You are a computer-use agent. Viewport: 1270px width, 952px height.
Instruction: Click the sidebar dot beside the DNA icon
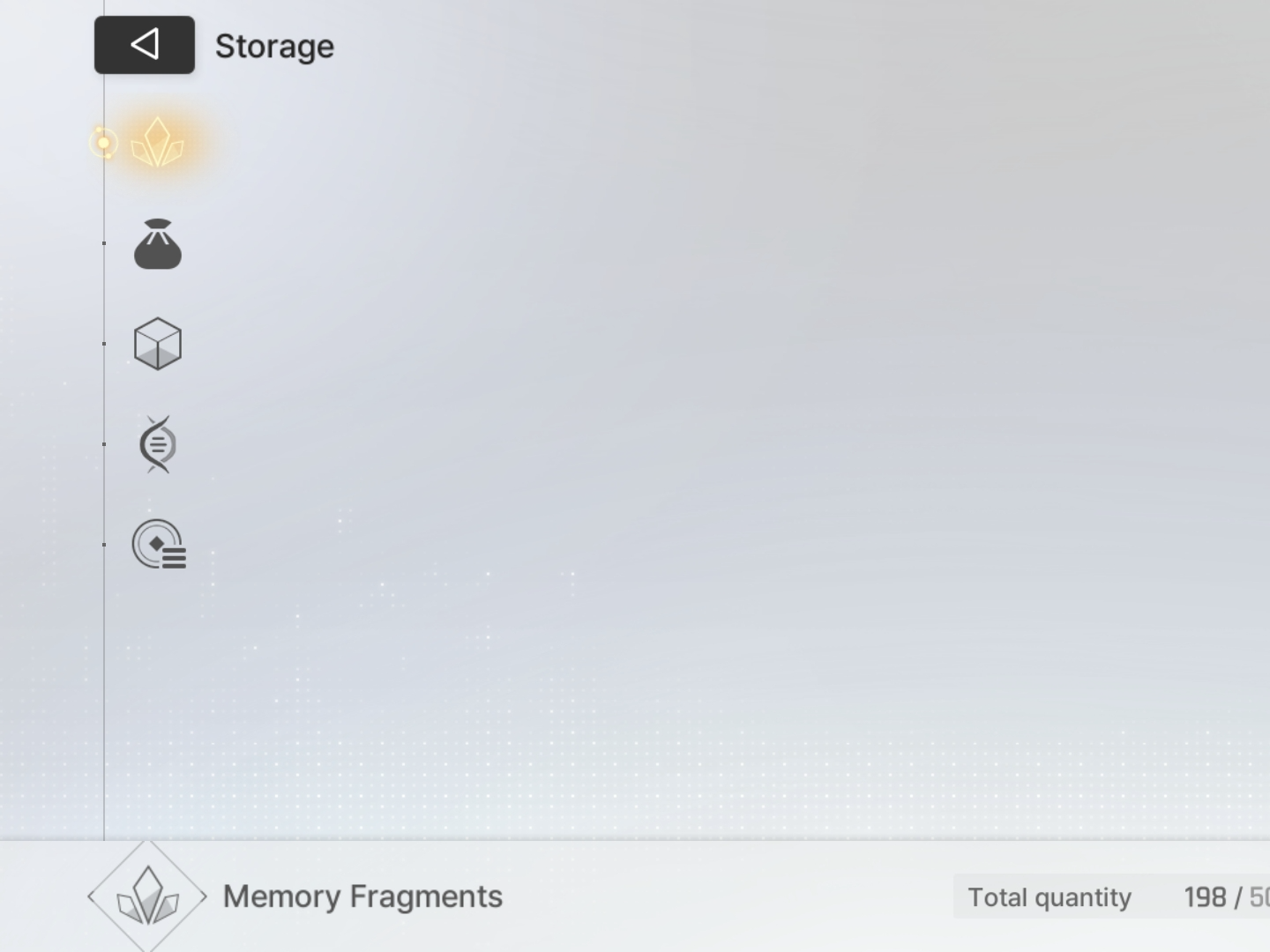tap(104, 444)
